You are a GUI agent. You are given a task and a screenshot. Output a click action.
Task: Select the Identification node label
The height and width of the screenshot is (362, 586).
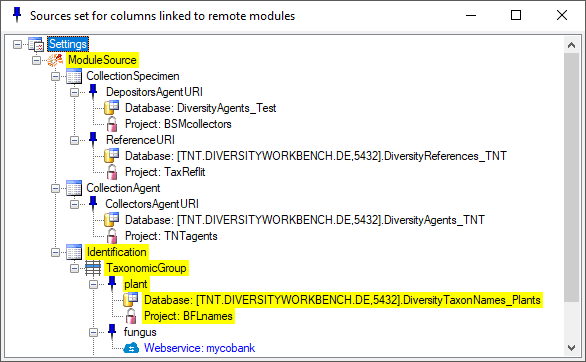117,252
